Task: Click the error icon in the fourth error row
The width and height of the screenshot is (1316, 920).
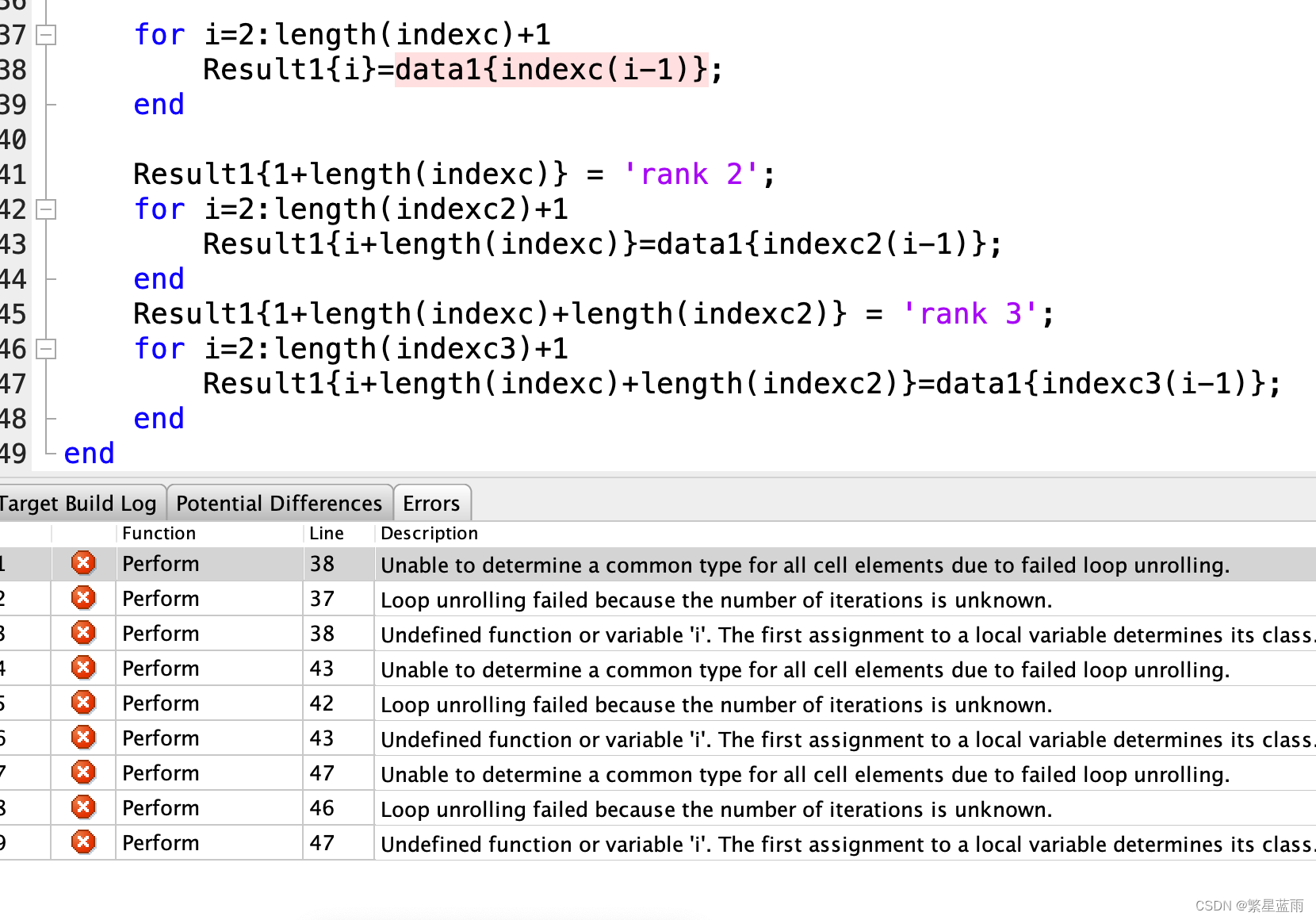Action: click(83, 668)
